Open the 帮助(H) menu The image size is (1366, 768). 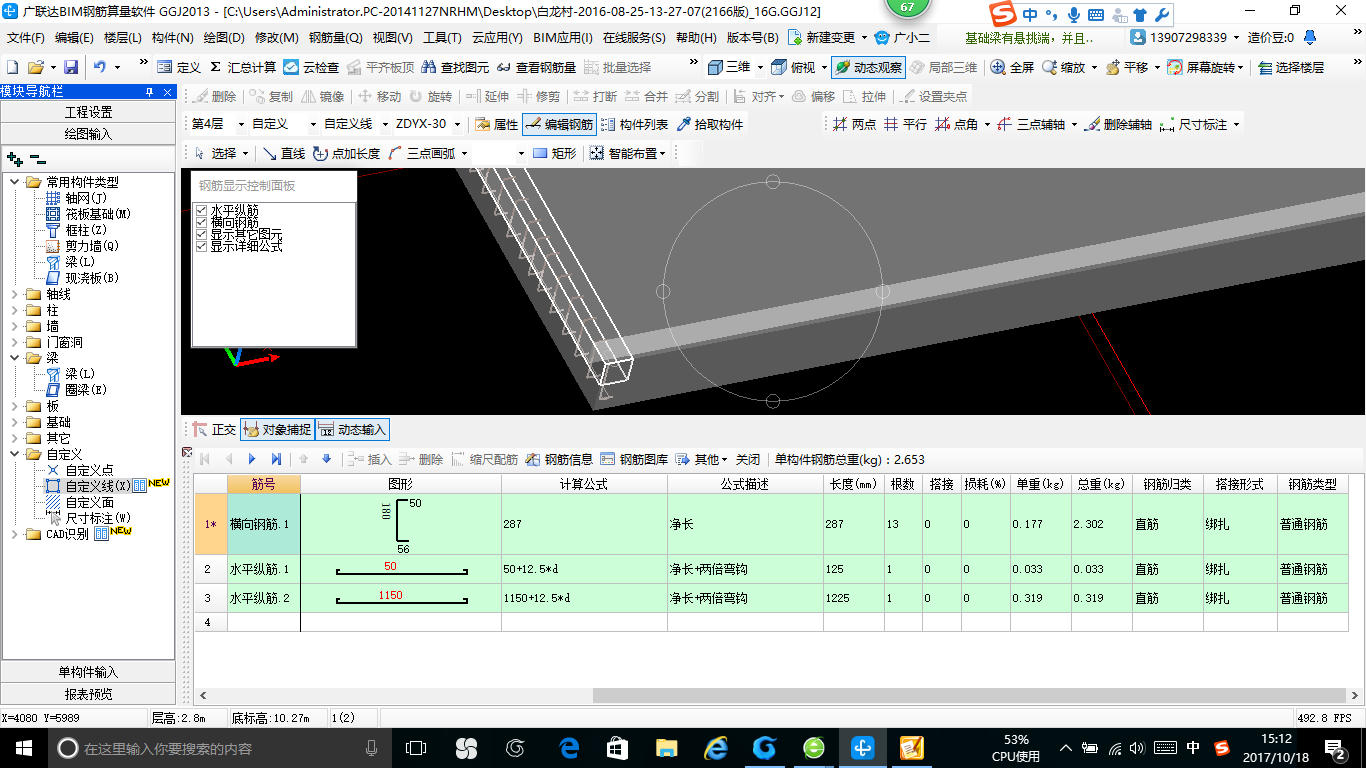point(696,38)
